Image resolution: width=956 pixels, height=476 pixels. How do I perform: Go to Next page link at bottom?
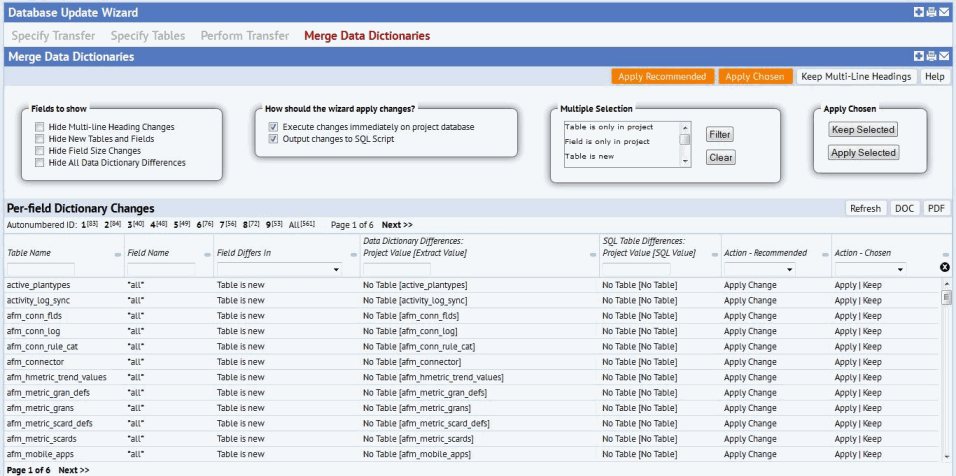tap(74, 470)
